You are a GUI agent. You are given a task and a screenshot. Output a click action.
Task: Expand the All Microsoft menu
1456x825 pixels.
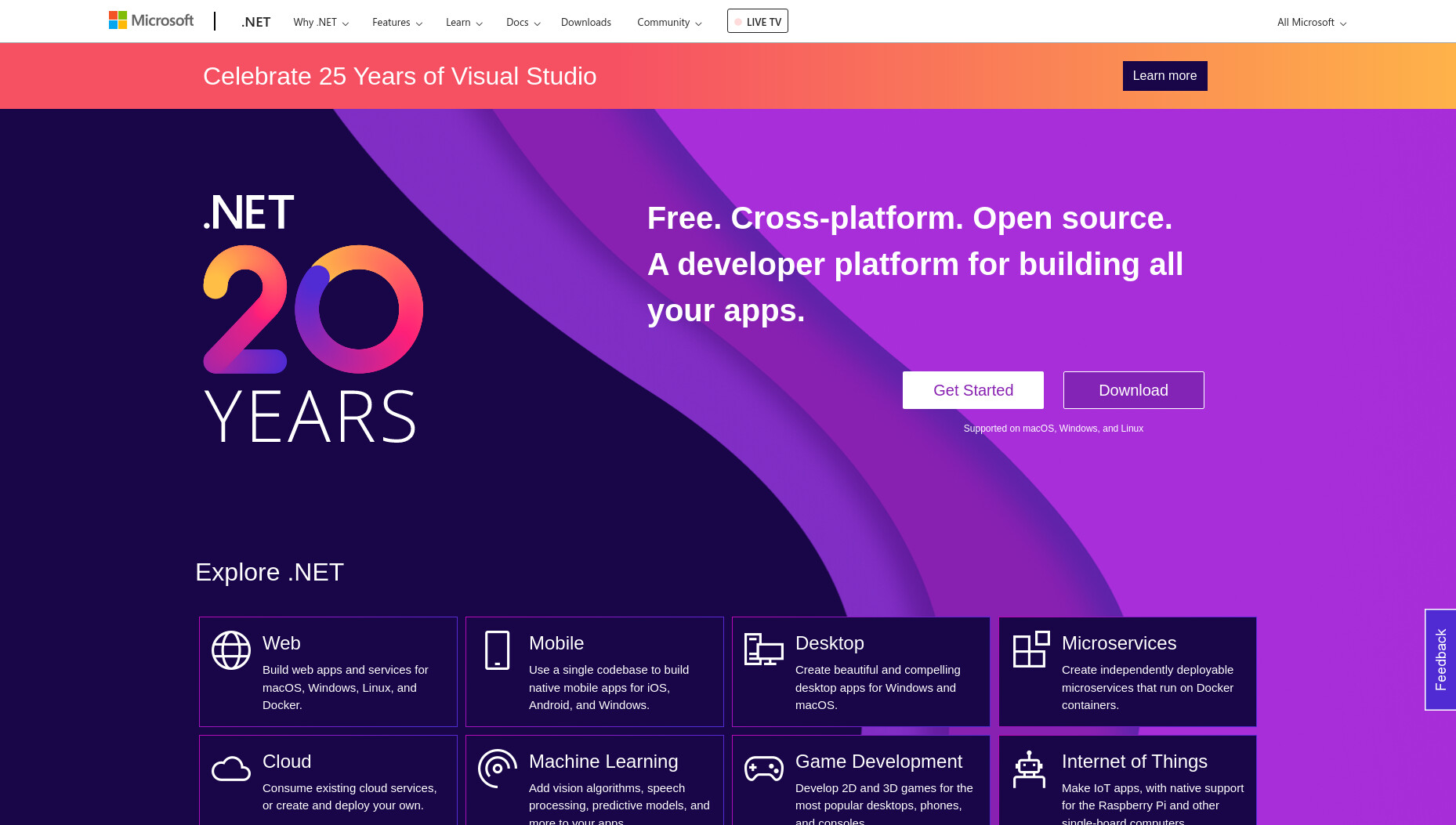[1312, 22]
